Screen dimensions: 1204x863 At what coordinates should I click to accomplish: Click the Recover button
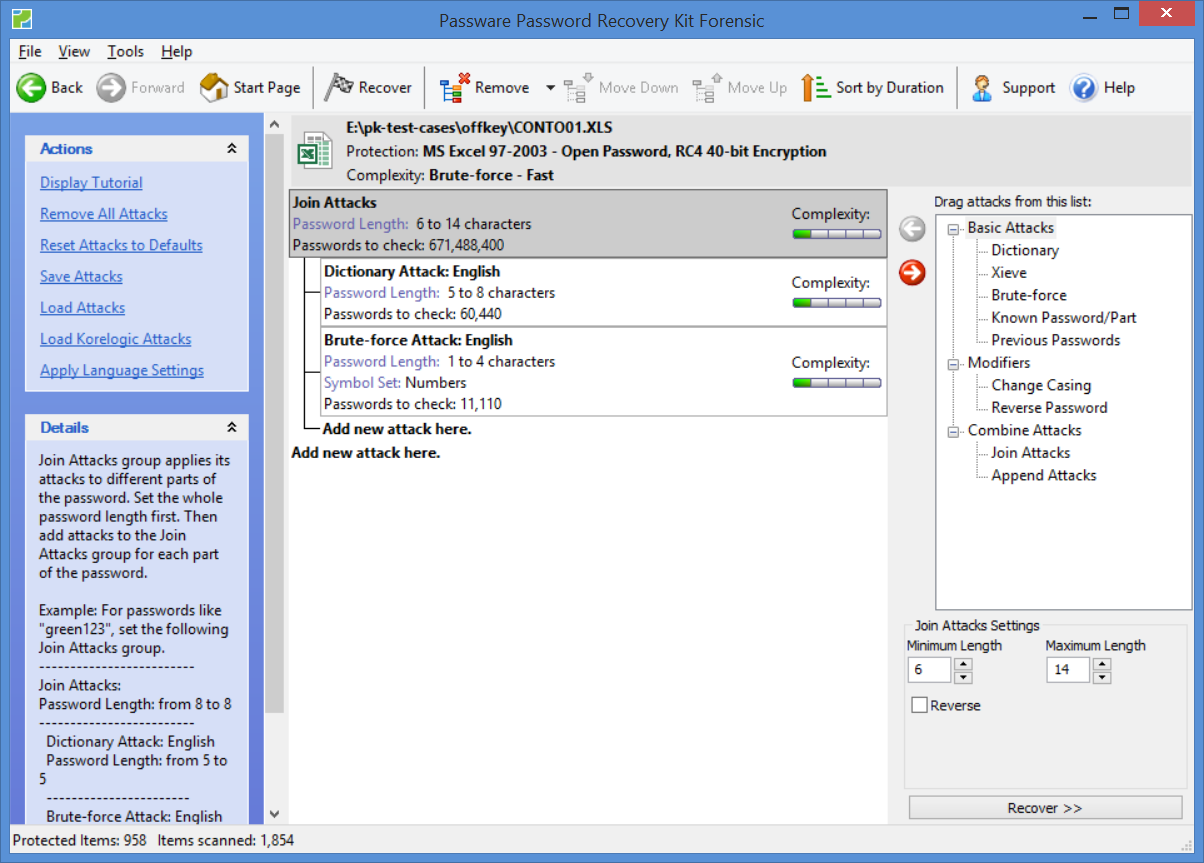tap(1044, 807)
